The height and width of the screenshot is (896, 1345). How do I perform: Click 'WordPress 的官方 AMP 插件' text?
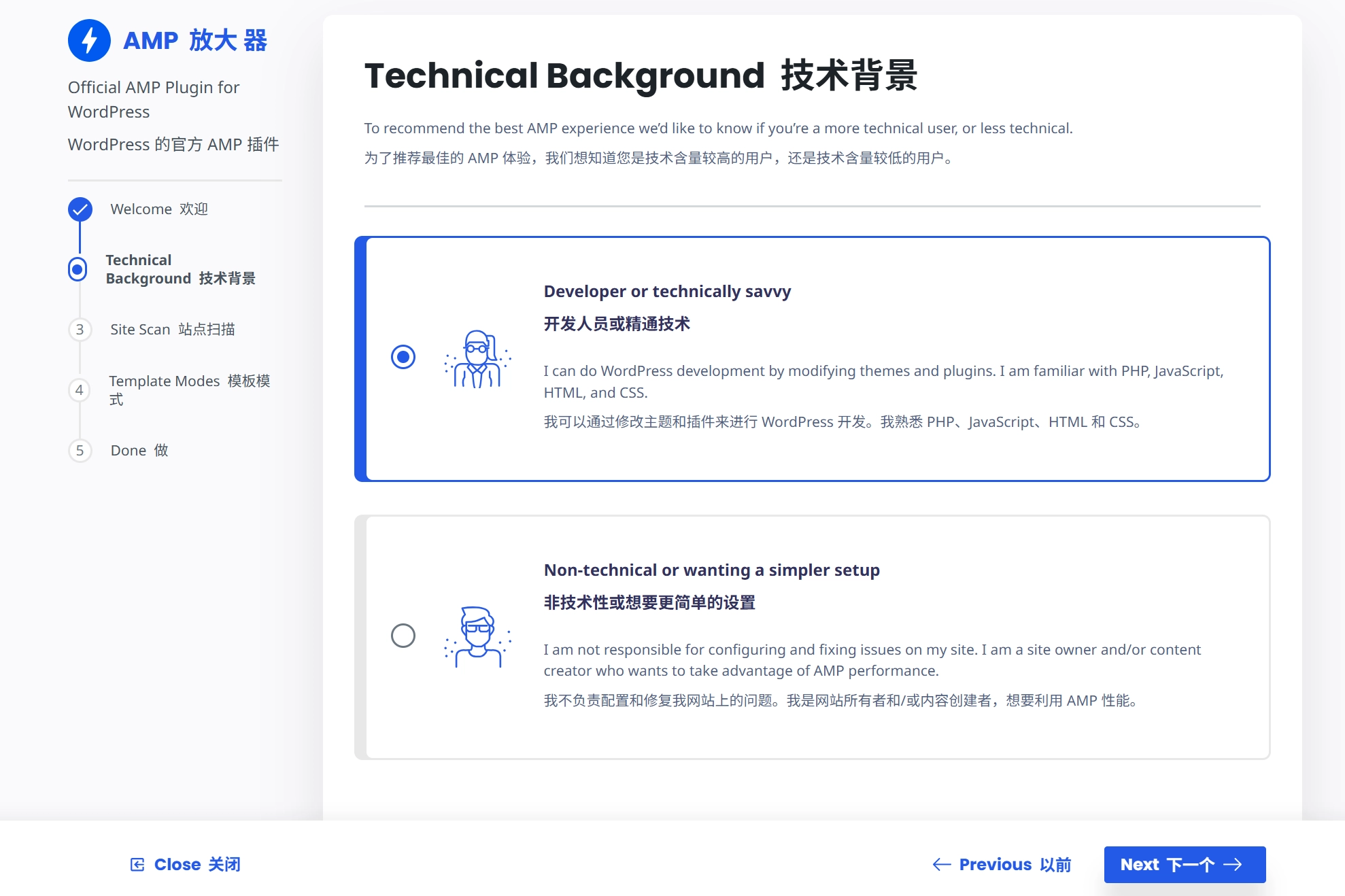(173, 145)
